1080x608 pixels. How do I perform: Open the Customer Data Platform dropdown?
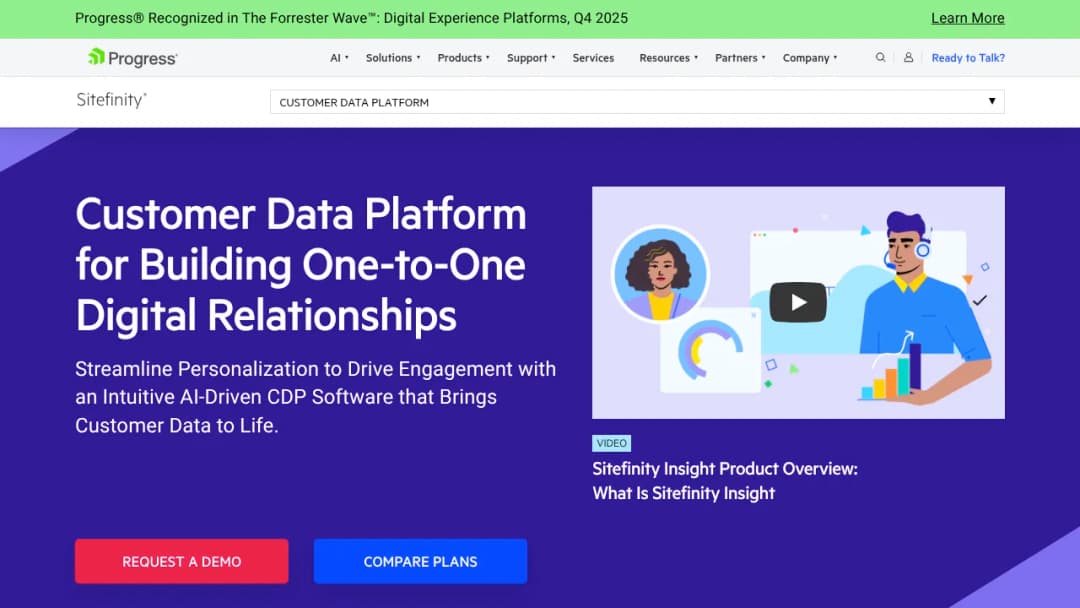(637, 102)
